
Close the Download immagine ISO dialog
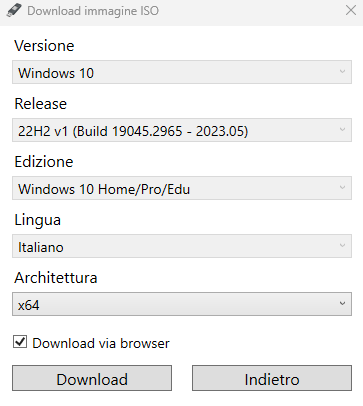click(351, 10)
